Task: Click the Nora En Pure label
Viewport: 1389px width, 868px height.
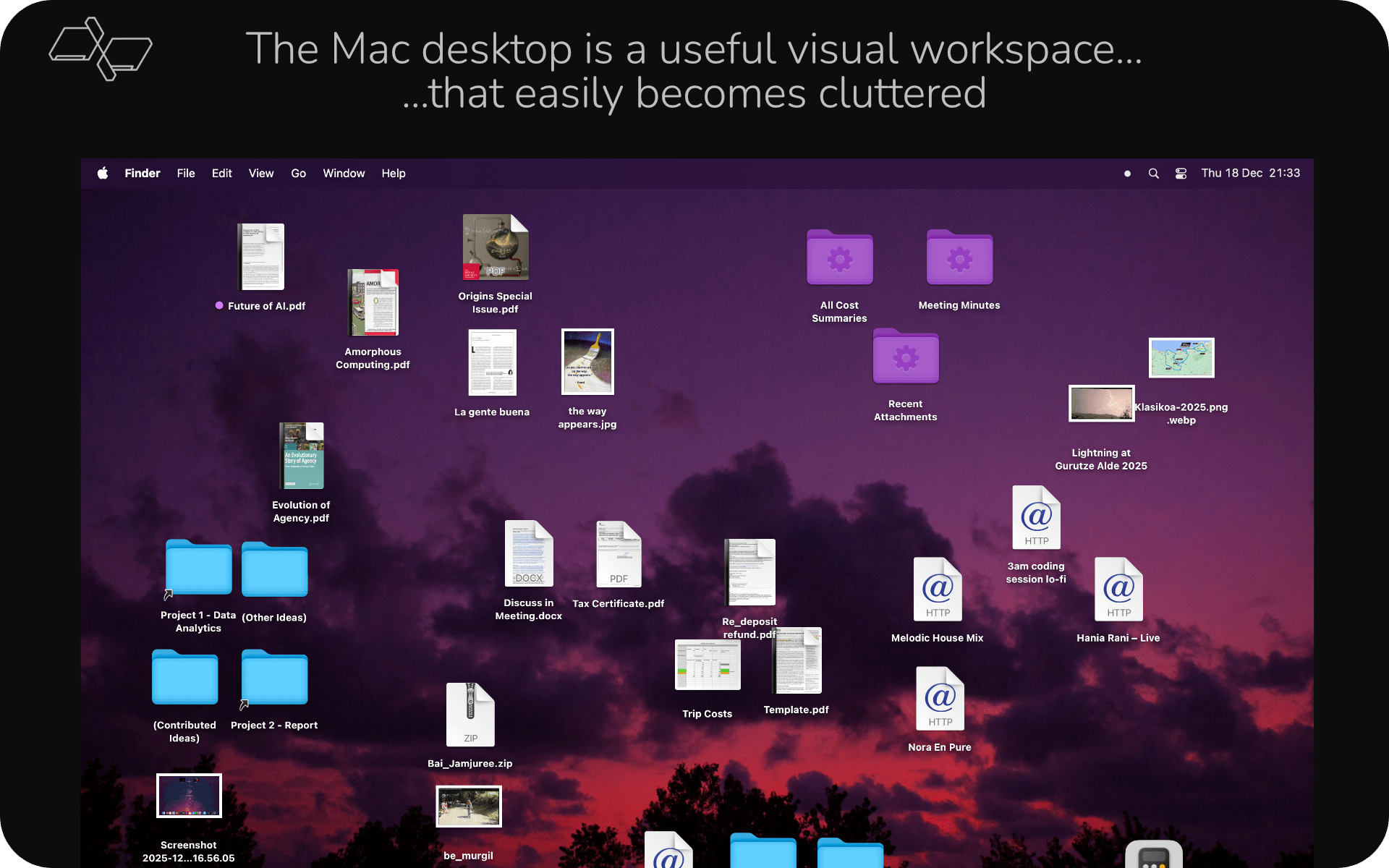Action: tap(940, 747)
